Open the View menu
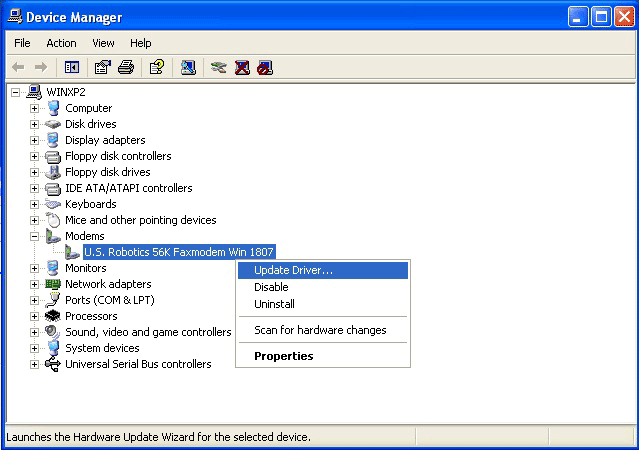The width and height of the screenshot is (639, 450). 103,43
